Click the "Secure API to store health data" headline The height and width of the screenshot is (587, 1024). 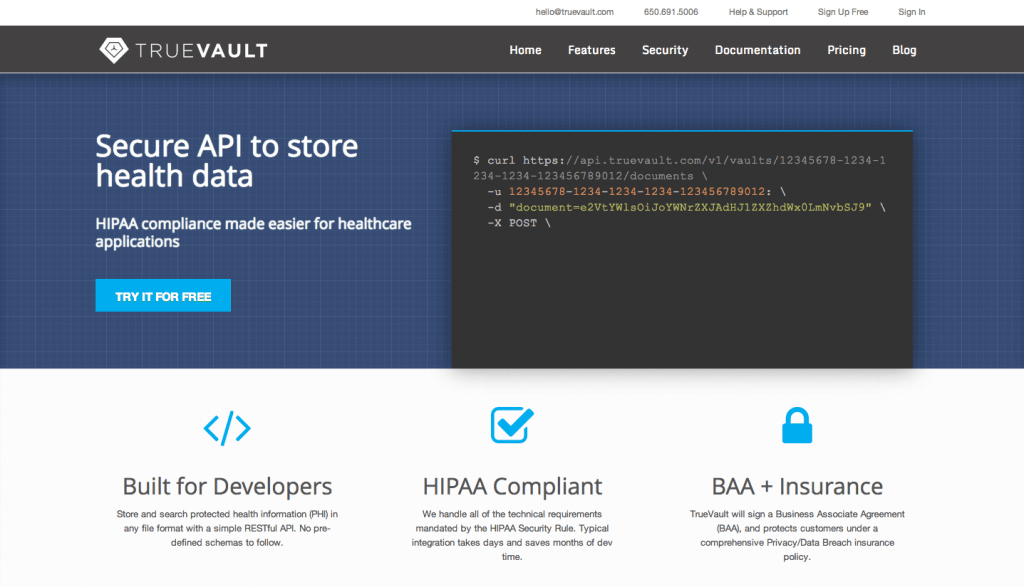(x=227, y=161)
